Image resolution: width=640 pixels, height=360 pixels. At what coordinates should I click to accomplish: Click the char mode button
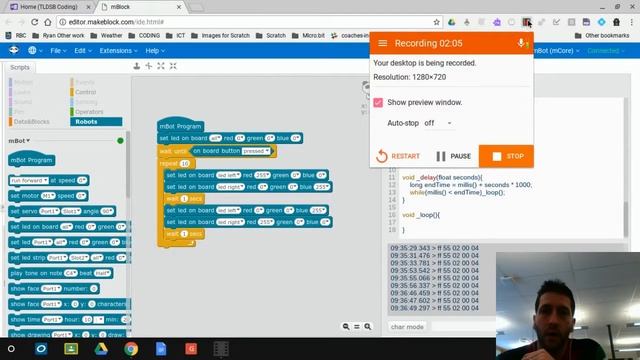pos(407,327)
